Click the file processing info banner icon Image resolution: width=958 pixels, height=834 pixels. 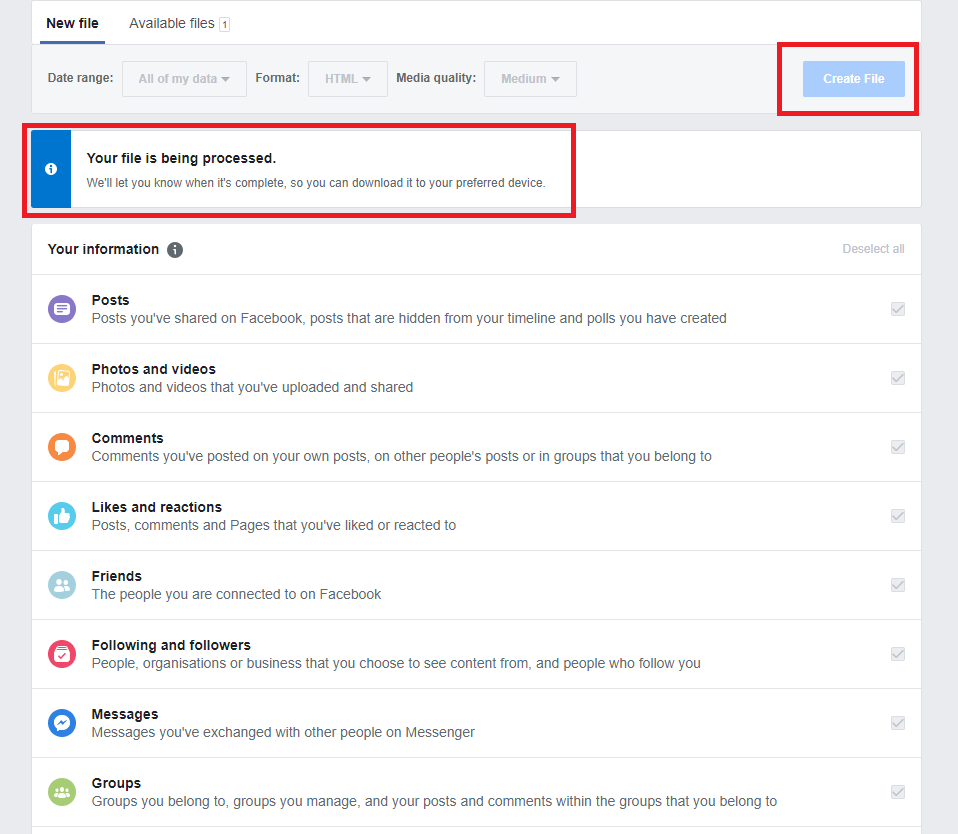(51, 169)
